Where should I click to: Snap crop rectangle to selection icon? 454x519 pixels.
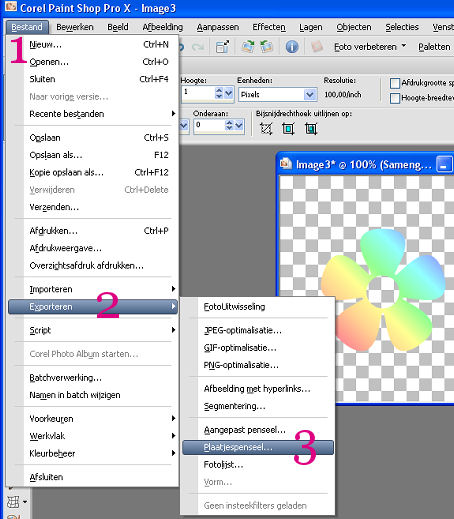click(266, 128)
